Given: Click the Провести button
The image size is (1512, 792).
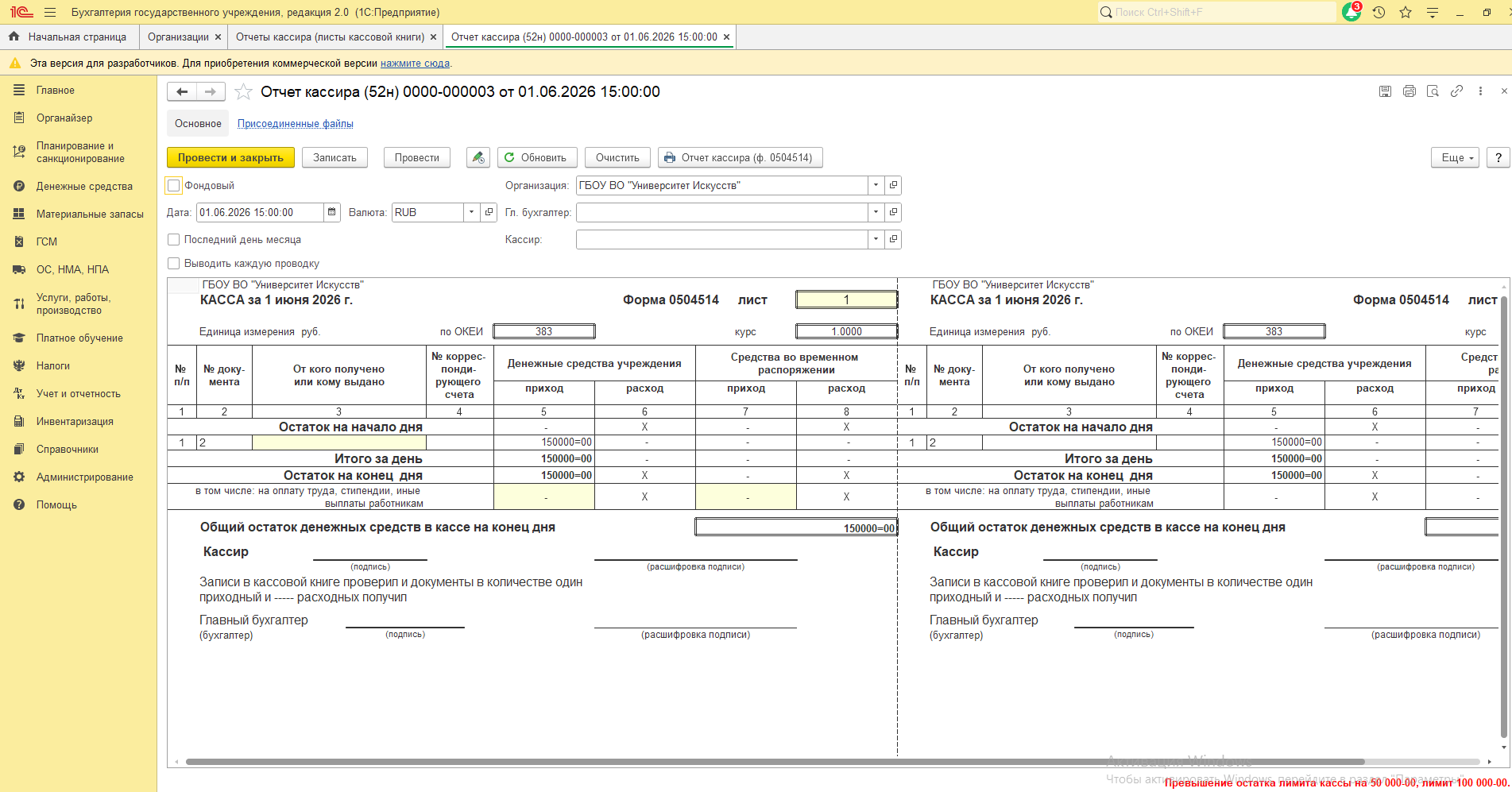Looking at the screenshot, I should [416, 157].
